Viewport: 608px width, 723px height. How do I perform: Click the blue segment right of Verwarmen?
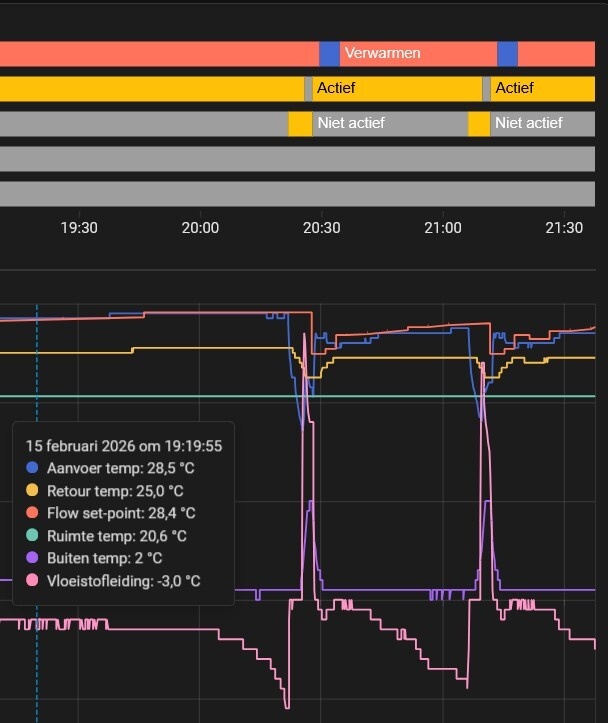508,54
